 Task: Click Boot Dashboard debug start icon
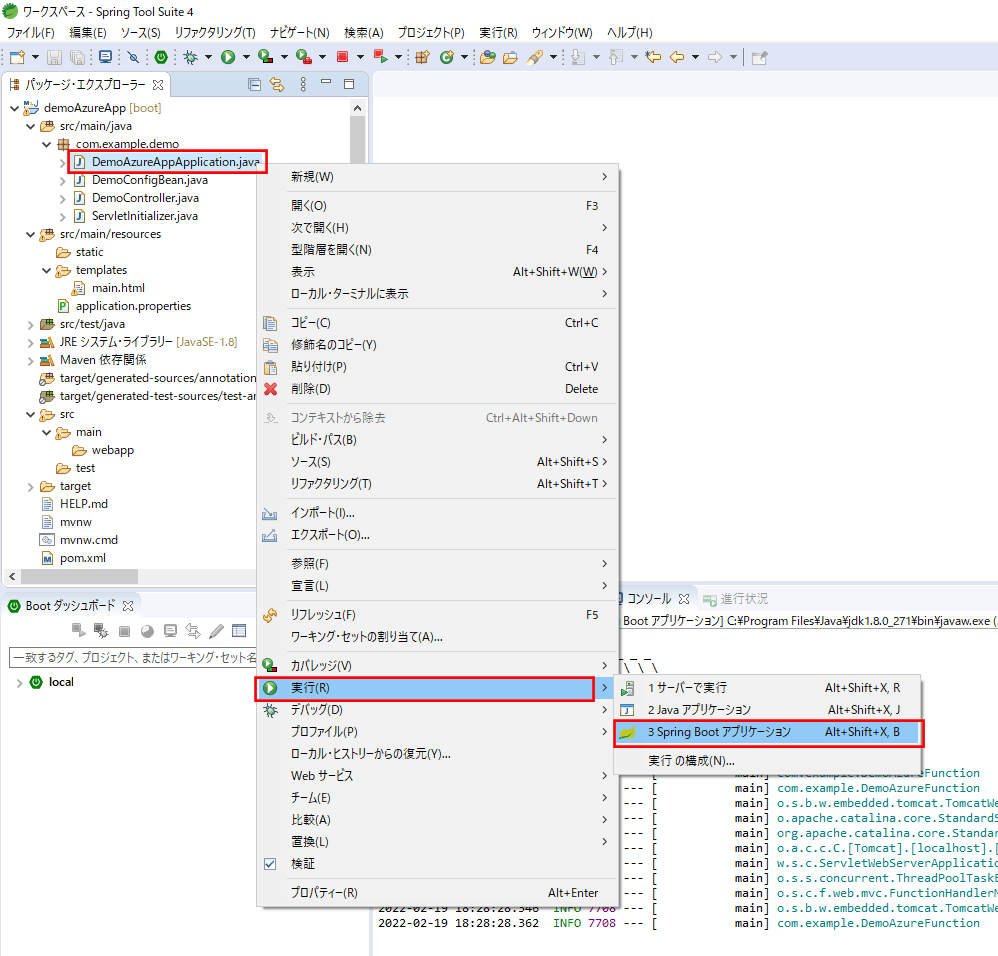[101, 631]
